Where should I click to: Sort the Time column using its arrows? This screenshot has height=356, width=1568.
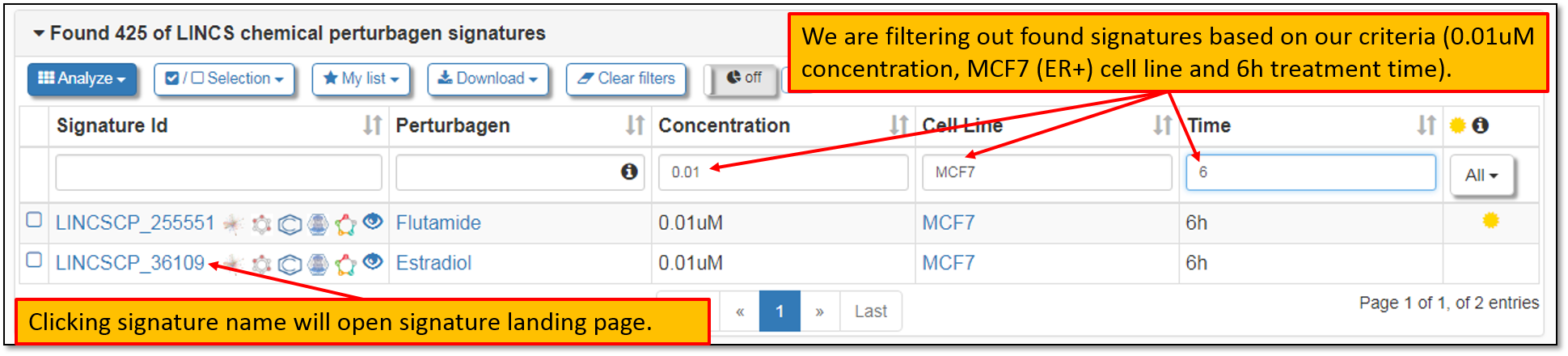[x=1426, y=125]
